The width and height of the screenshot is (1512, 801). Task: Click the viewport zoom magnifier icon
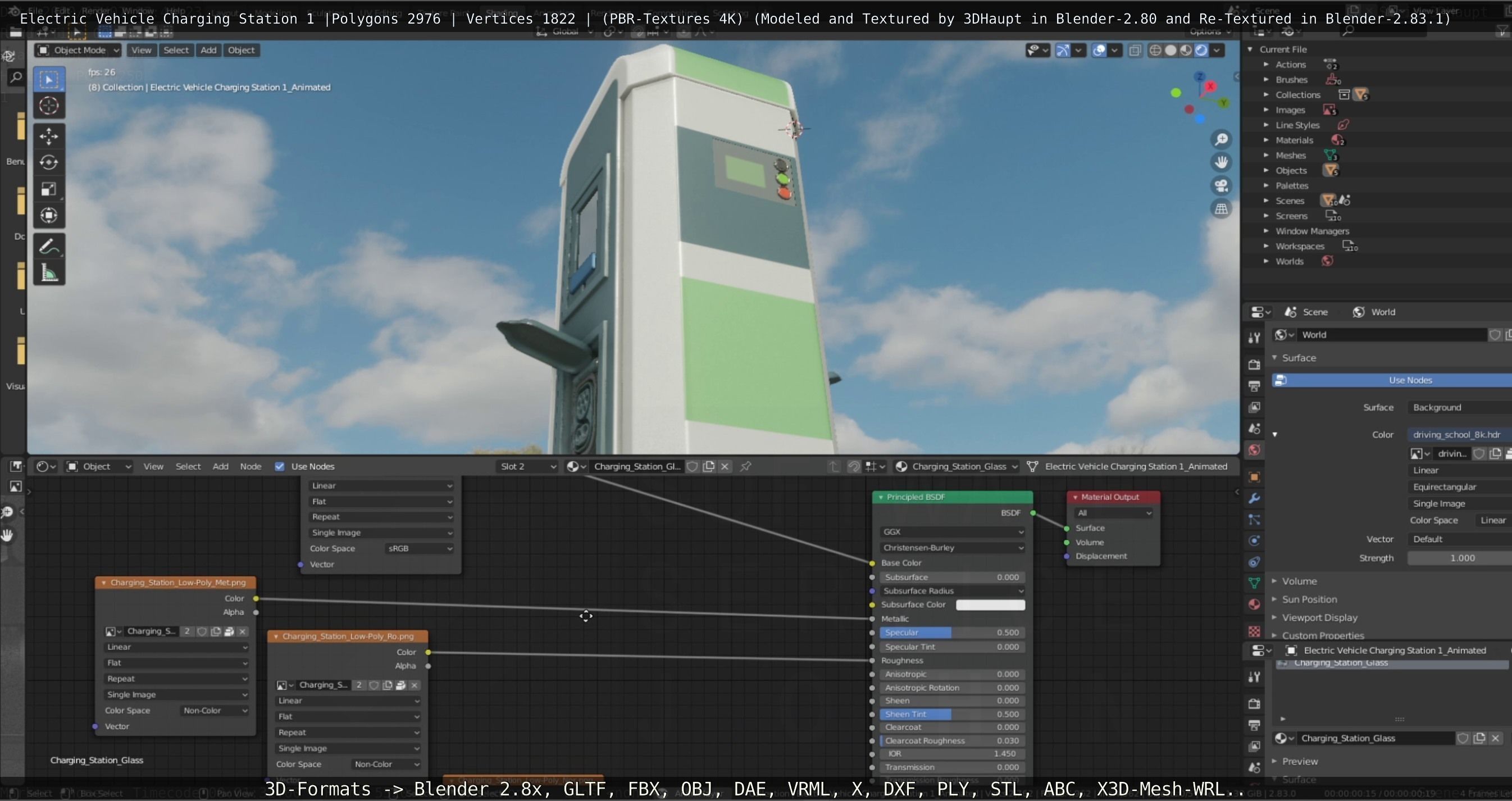[x=1222, y=140]
